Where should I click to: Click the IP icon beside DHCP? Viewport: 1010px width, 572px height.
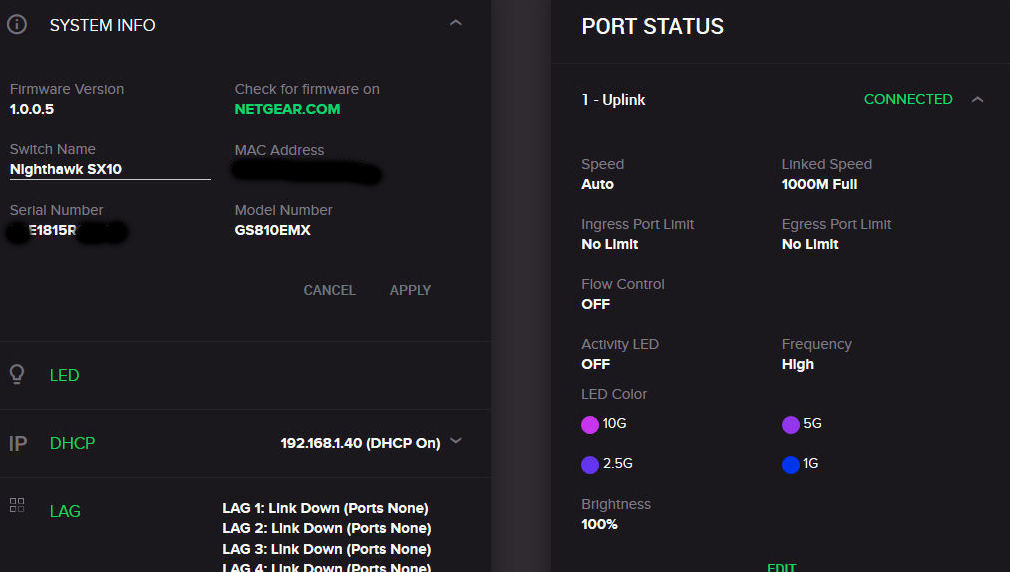pos(17,443)
